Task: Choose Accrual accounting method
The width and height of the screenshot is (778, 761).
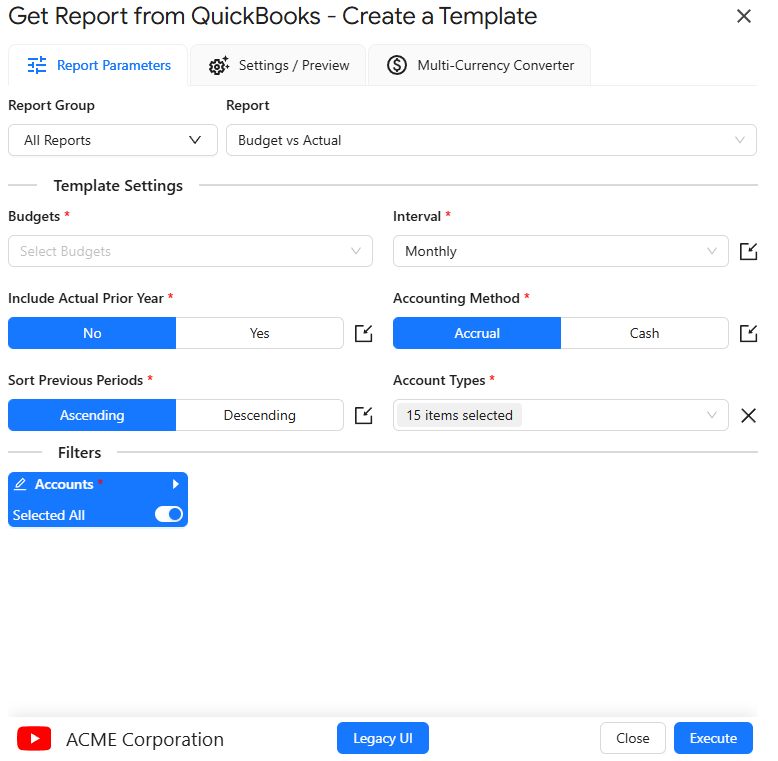Action: point(477,333)
